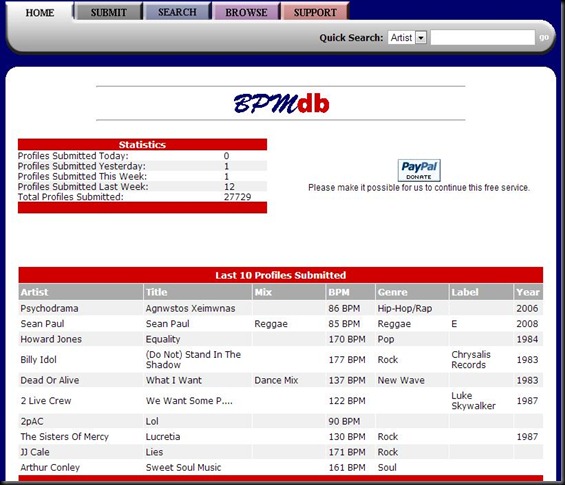Image resolution: width=565 pixels, height=485 pixels.
Task: Click artist Billy Idol
Action: pyautogui.click(x=39, y=360)
